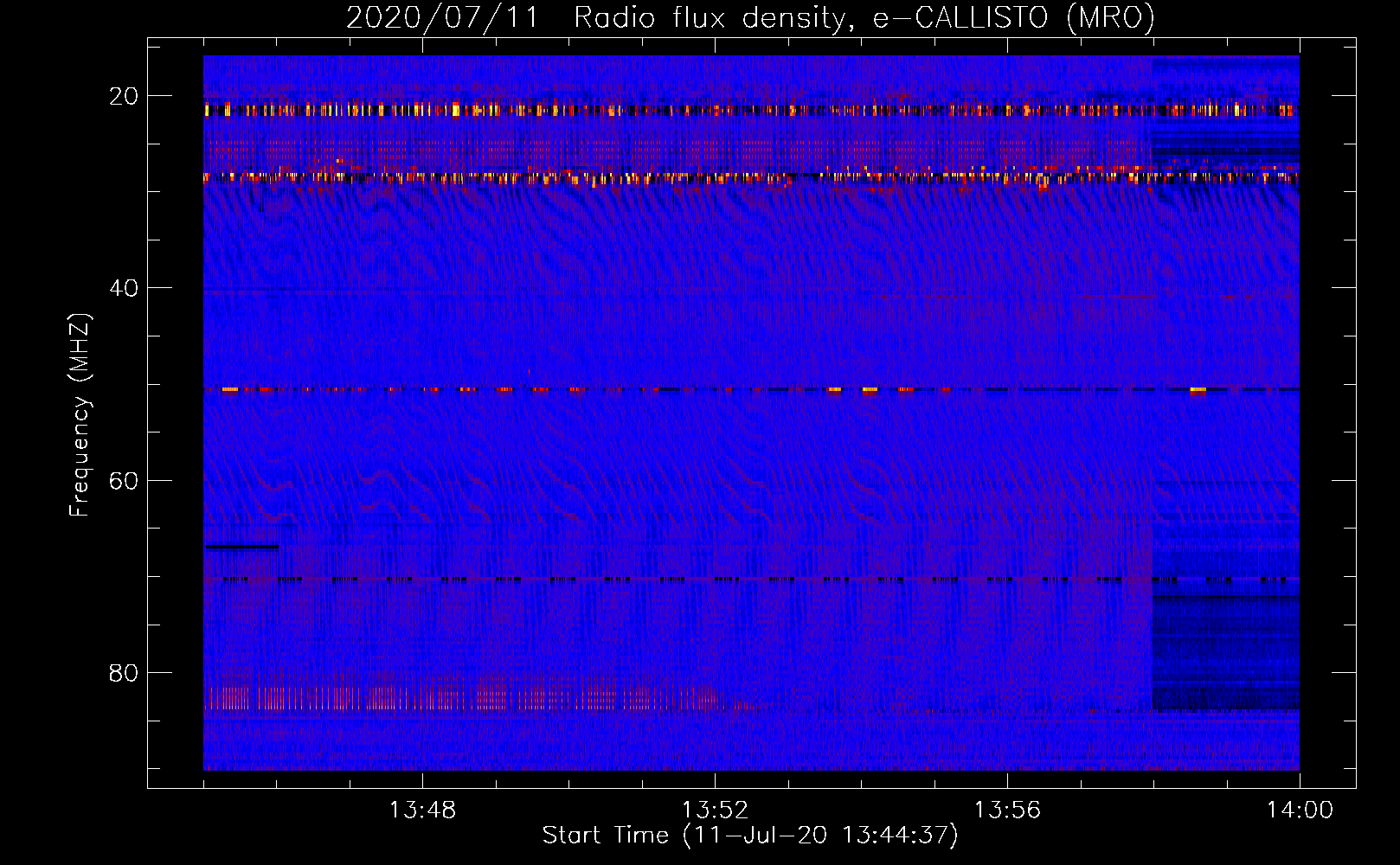1400x865 pixels.
Task: Click the bright yellow-red interference band near 21 MHz
Action: click(x=751, y=110)
